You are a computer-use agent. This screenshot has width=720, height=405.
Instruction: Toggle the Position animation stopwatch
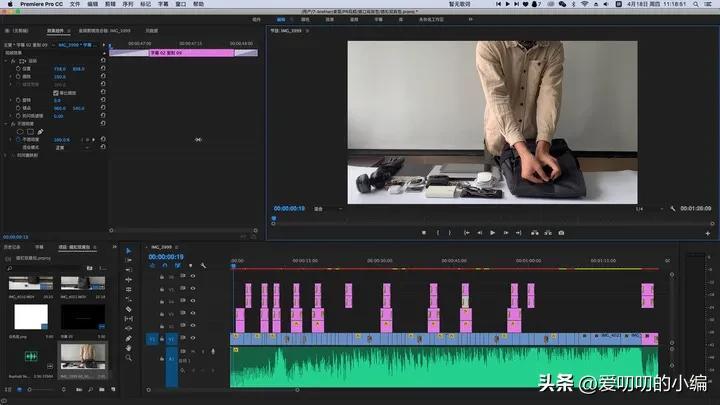pyautogui.click(x=18, y=68)
